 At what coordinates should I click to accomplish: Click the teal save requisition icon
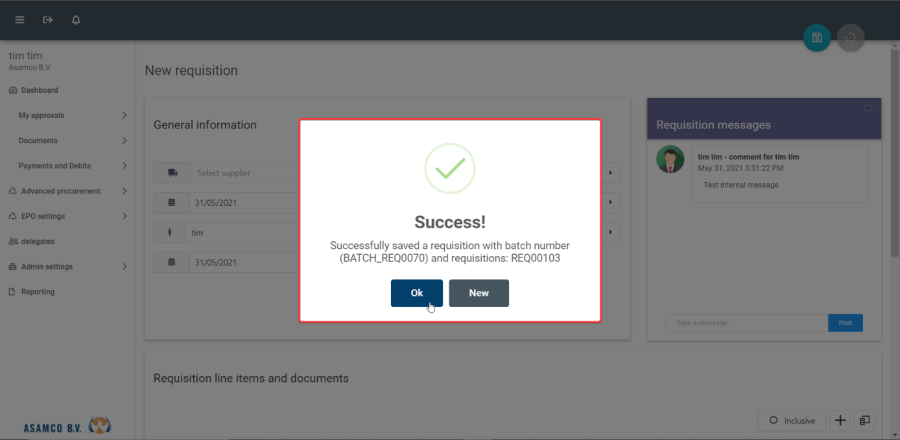(817, 38)
